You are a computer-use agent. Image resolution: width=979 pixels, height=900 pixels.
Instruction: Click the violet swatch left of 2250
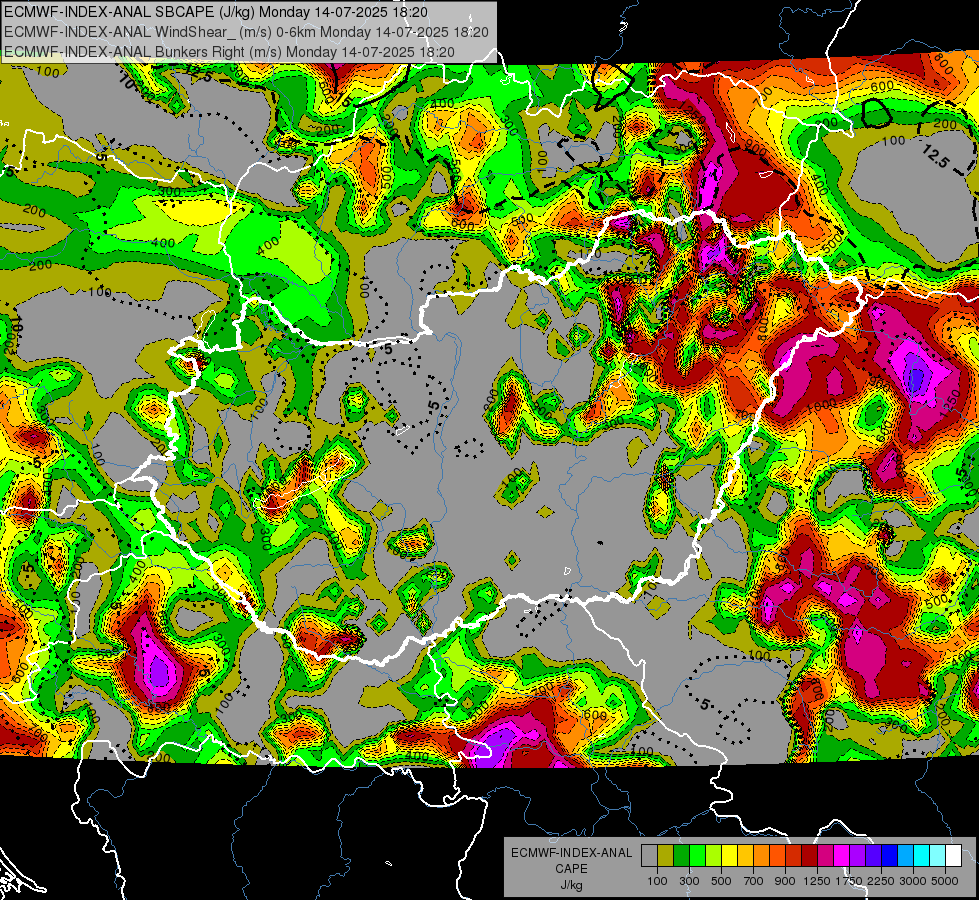tap(873, 855)
